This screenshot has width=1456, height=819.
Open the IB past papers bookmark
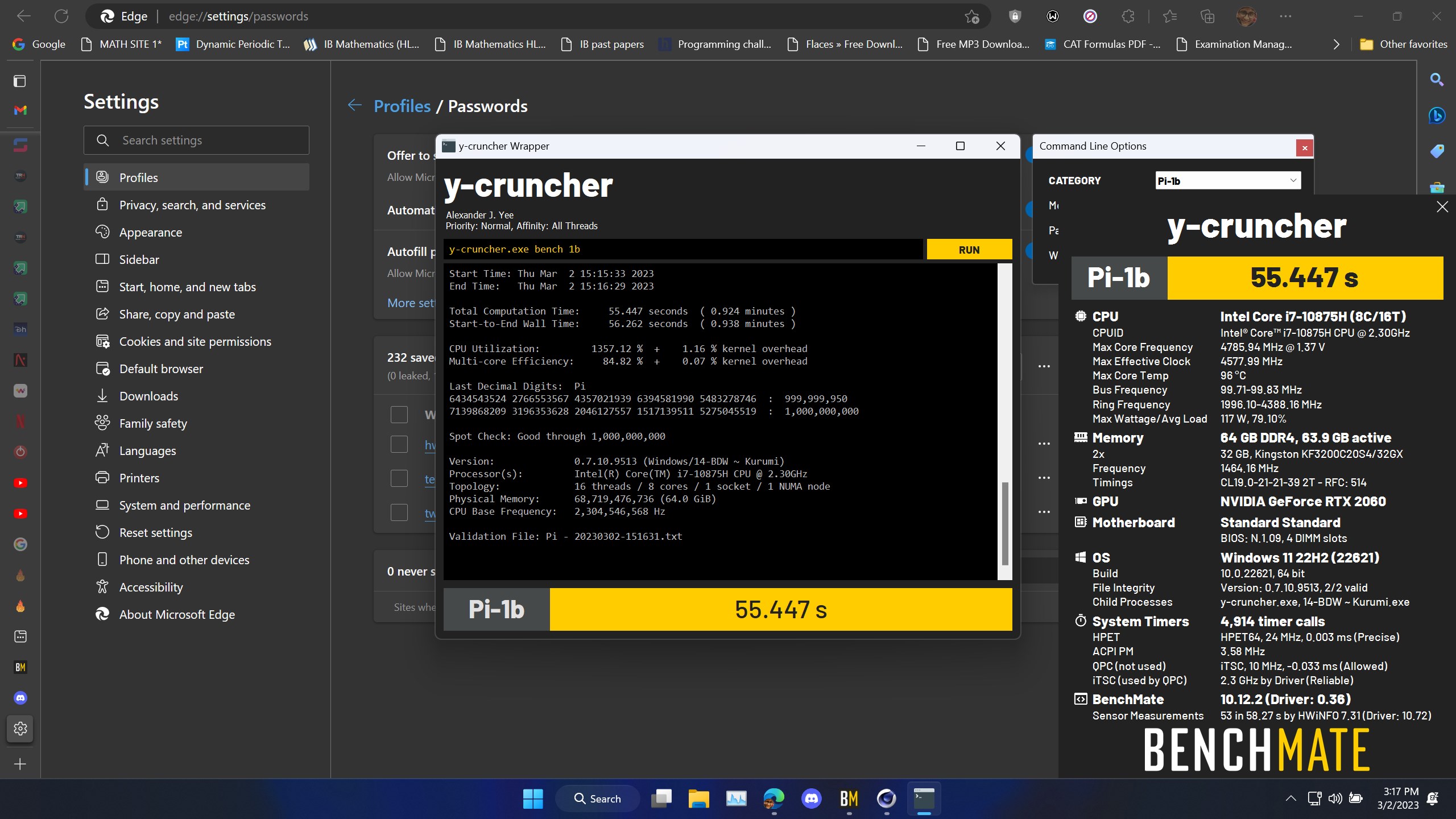click(x=602, y=44)
